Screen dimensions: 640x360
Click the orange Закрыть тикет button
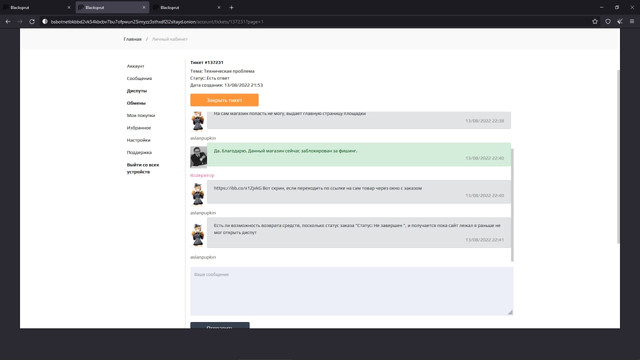coord(224,100)
